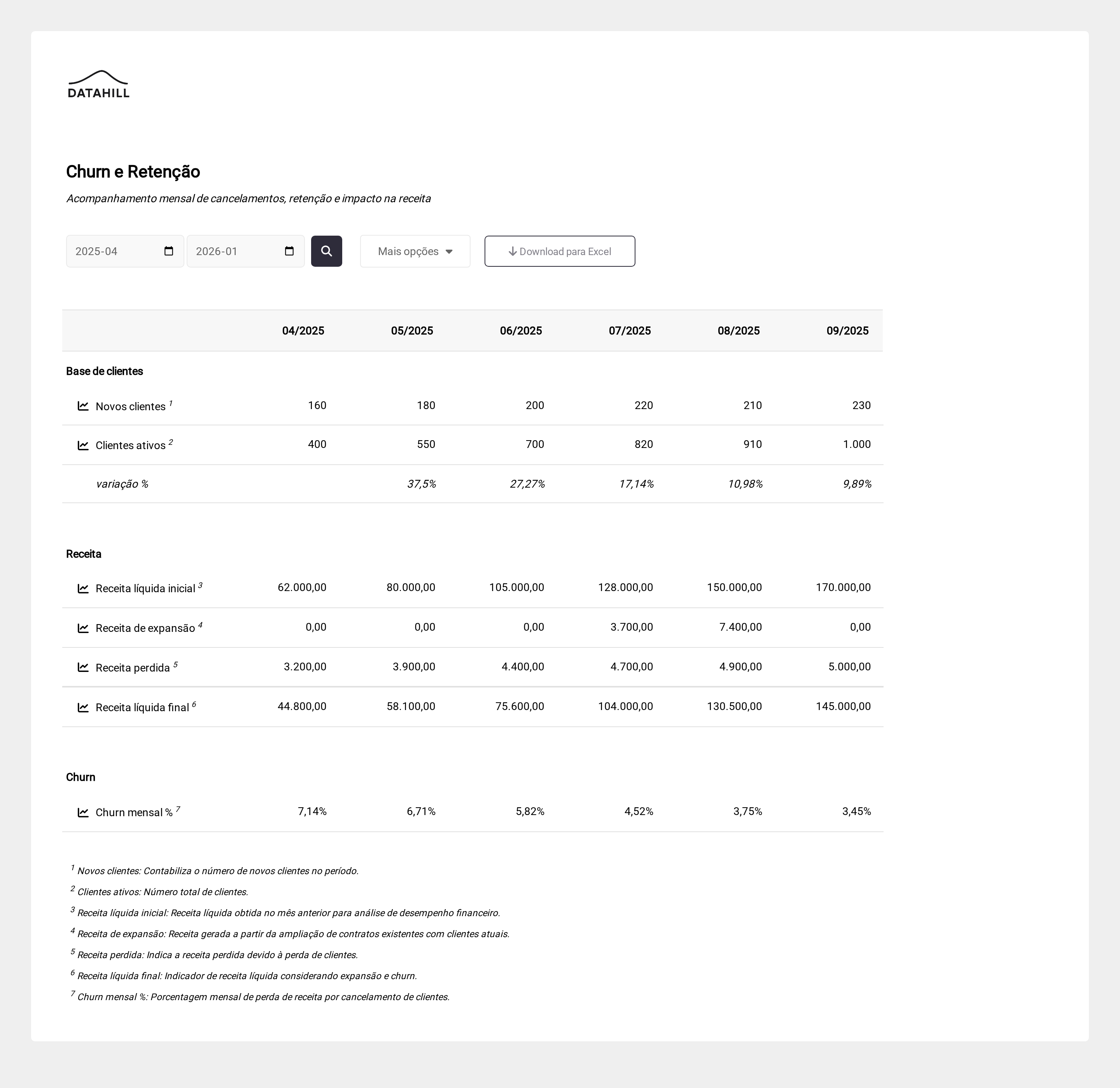Click the Novos clientes row label

(x=130, y=406)
